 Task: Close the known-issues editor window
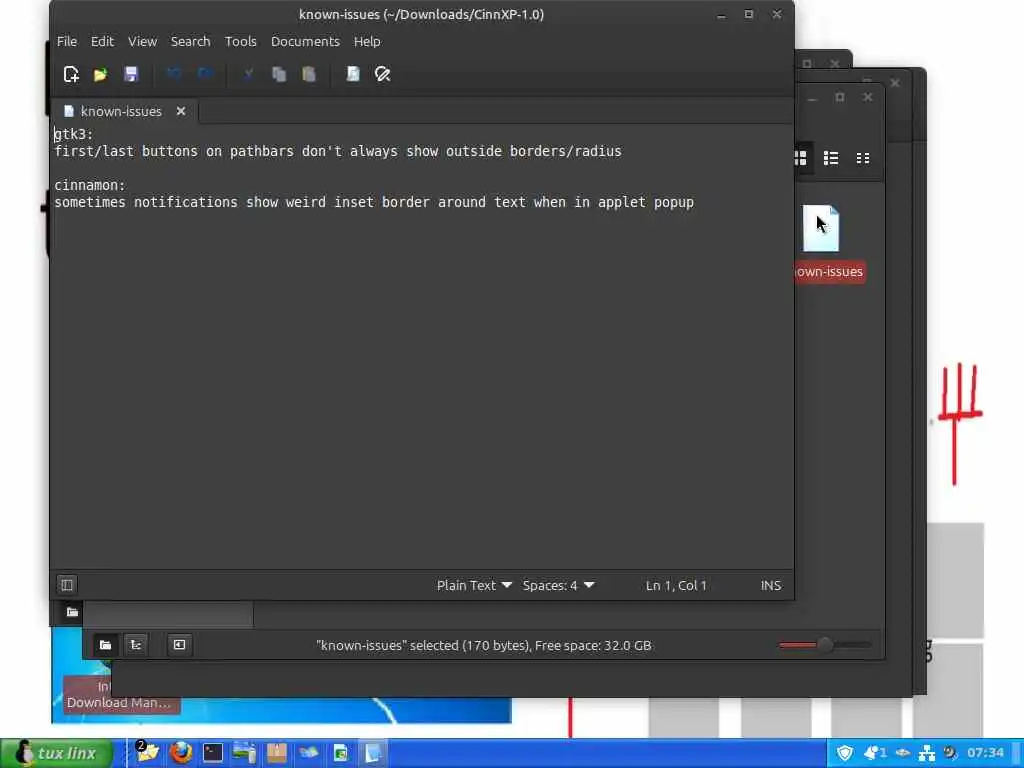(776, 14)
